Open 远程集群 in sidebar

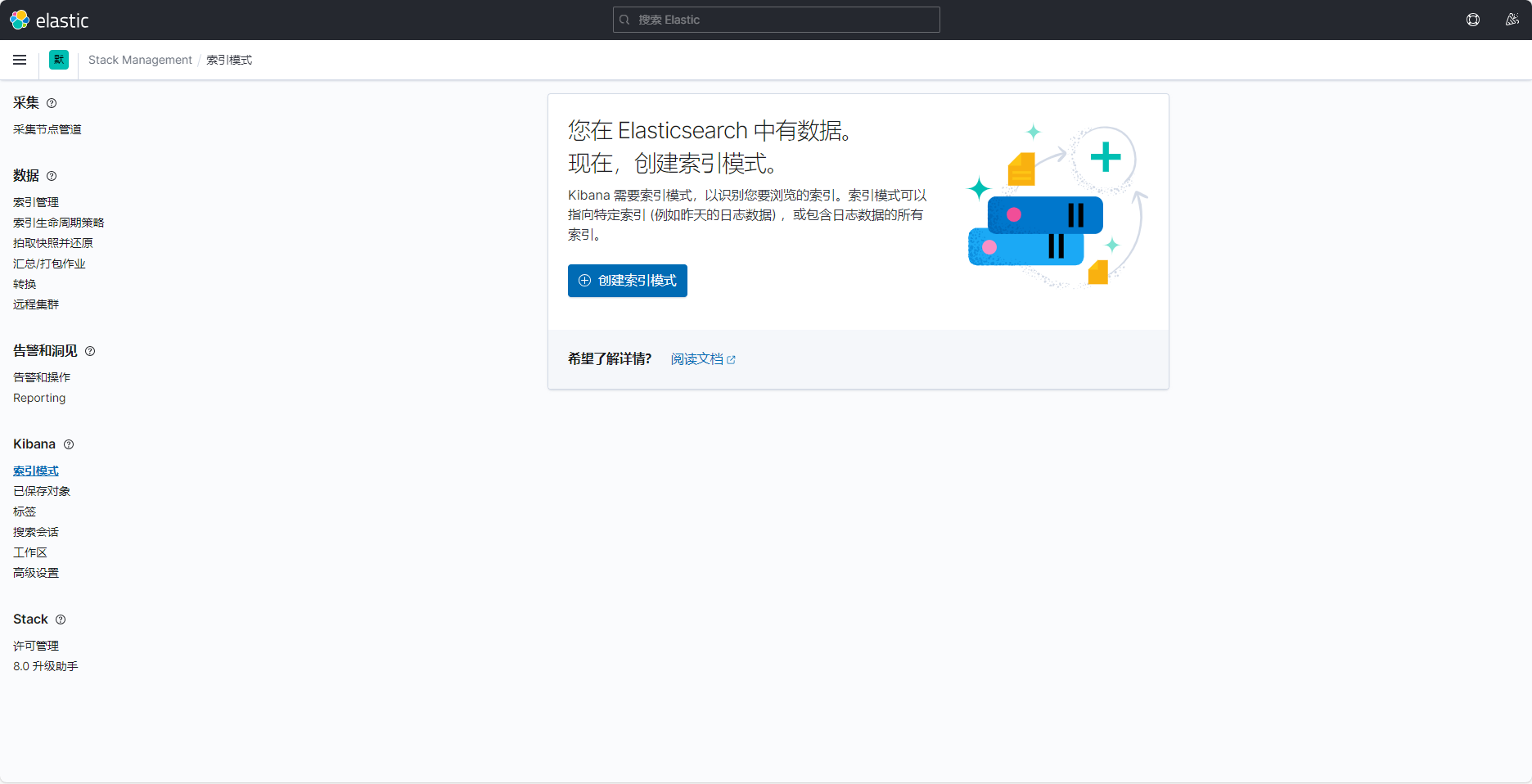(x=36, y=304)
